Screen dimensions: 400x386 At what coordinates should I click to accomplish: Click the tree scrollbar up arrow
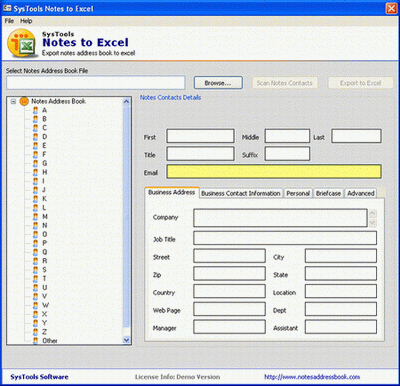[126, 101]
